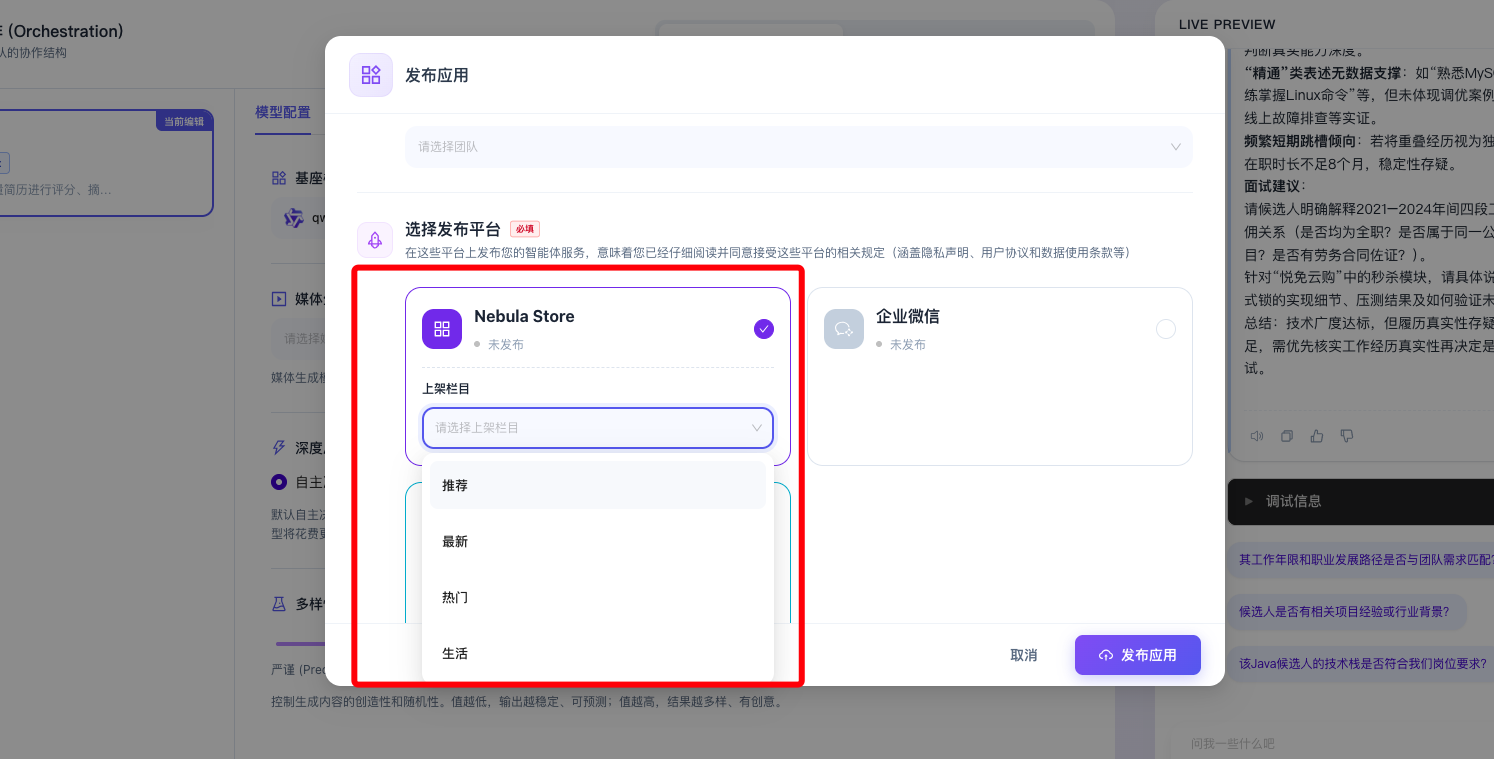The image size is (1494, 759).
Task: Click the Nebula Store app icon
Action: click(x=442, y=329)
